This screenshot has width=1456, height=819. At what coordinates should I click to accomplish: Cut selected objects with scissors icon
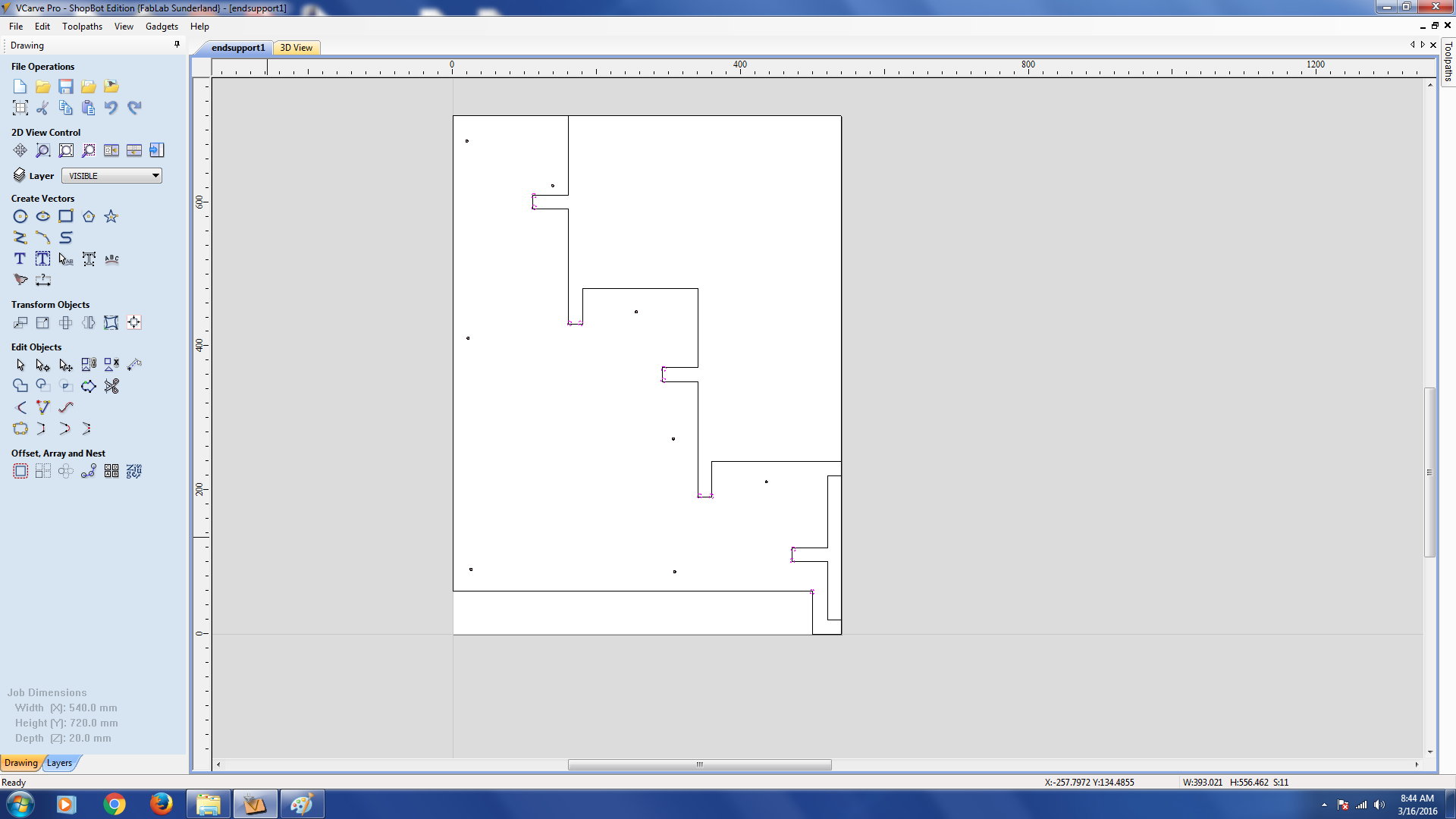pyautogui.click(x=43, y=108)
